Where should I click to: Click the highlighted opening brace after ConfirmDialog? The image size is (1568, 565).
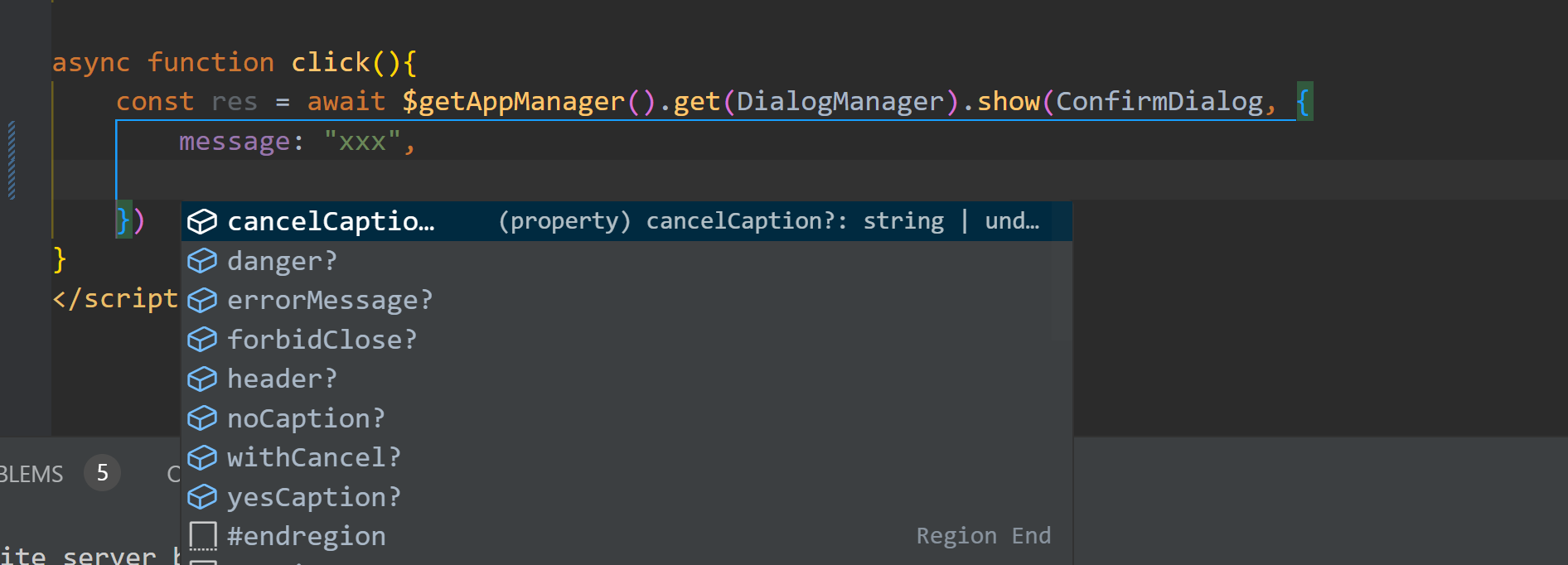tap(1304, 102)
